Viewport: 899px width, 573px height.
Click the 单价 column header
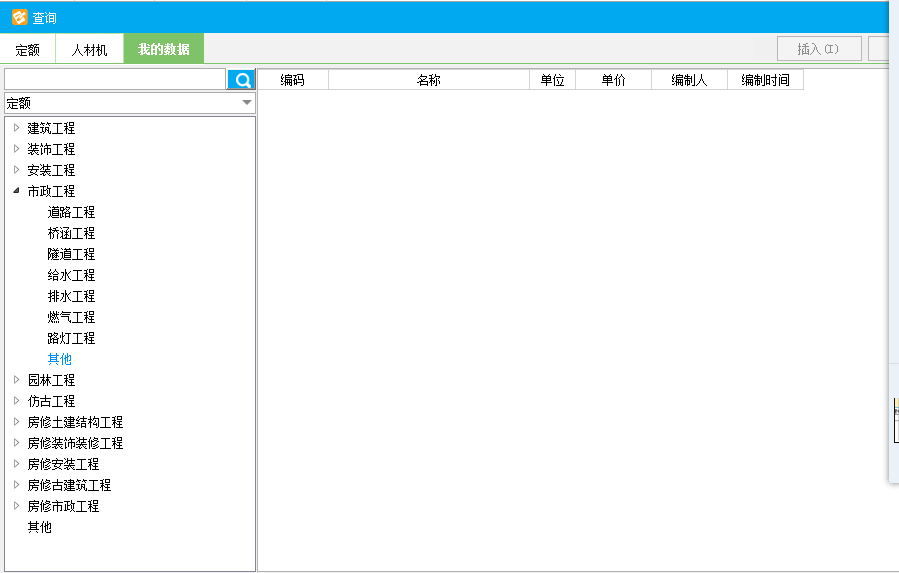[613, 80]
